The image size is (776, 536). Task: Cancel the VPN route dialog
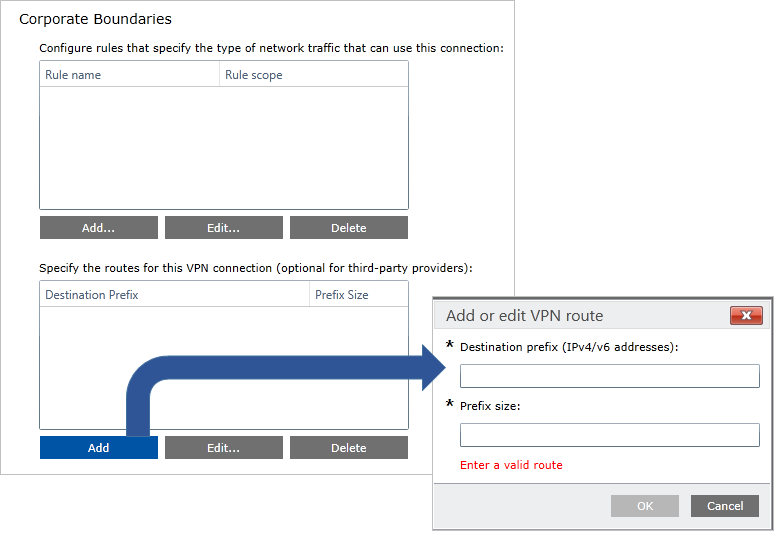724,506
